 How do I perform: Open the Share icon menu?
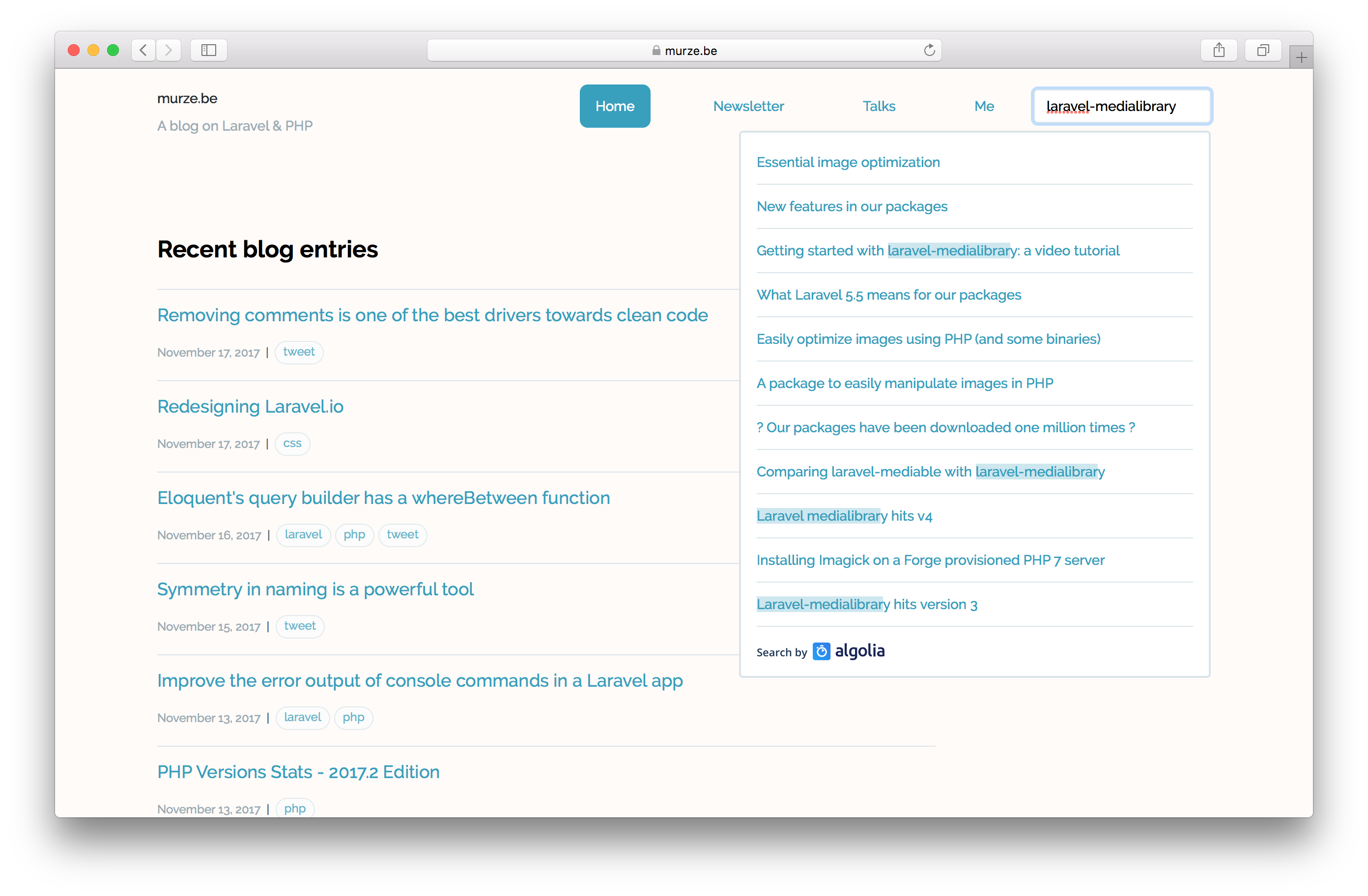[x=1219, y=50]
